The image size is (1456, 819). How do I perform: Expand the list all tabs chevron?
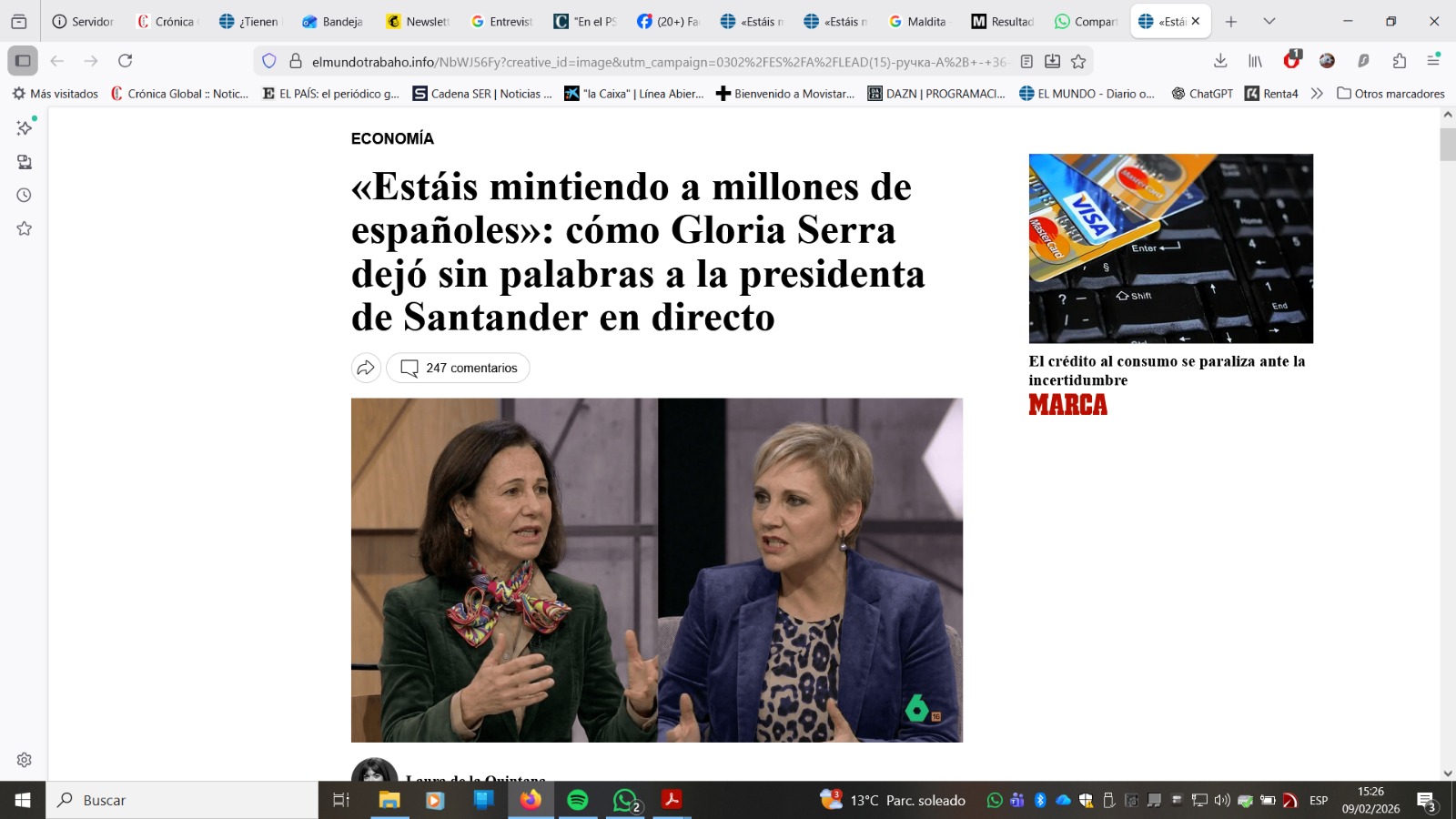pyautogui.click(x=1269, y=21)
